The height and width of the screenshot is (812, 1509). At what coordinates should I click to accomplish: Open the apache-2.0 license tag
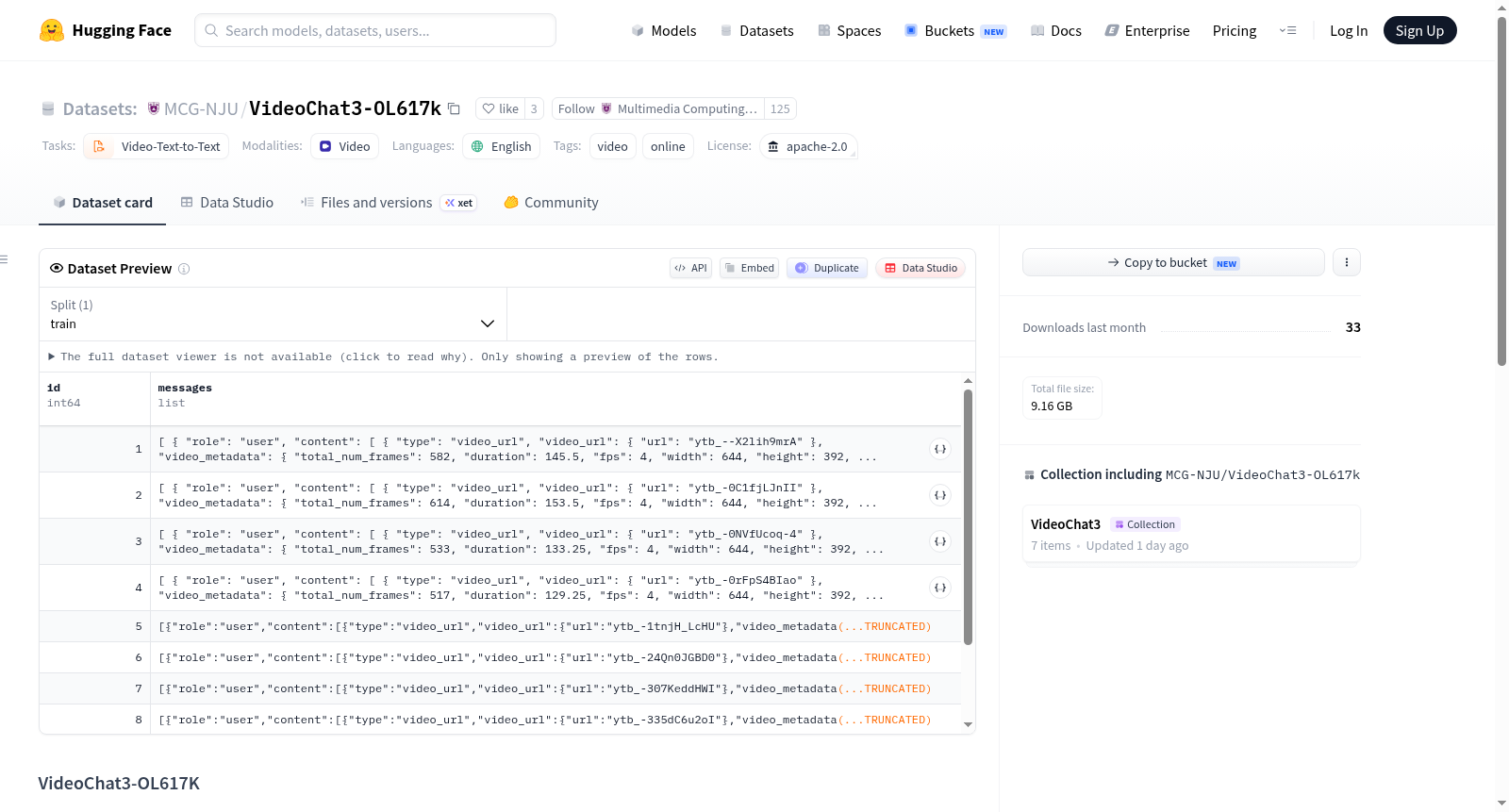pyautogui.click(x=808, y=146)
